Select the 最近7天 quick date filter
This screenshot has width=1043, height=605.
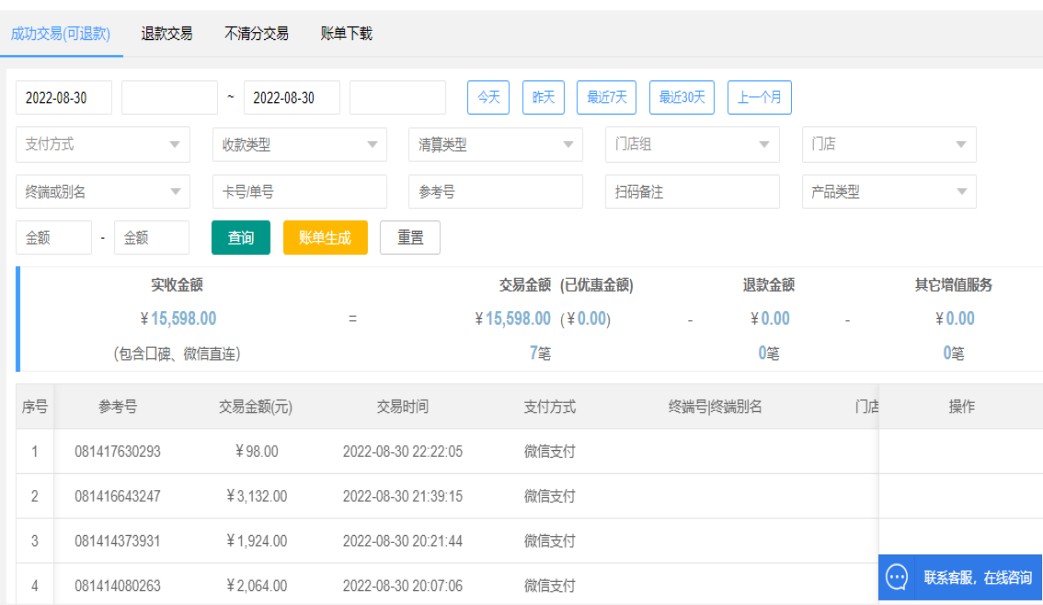pos(606,97)
